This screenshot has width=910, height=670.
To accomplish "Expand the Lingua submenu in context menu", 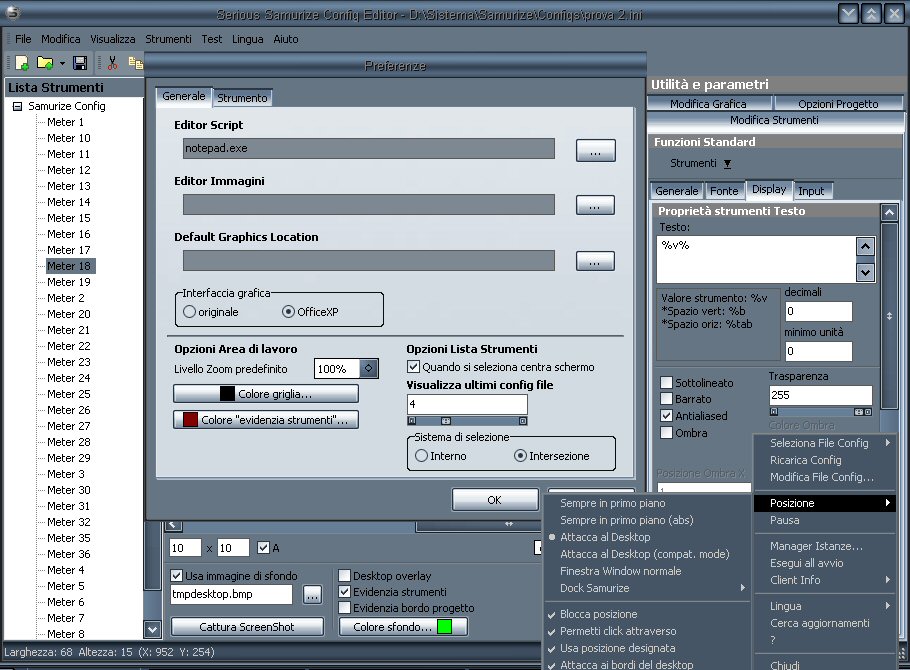I will tap(887, 606).
